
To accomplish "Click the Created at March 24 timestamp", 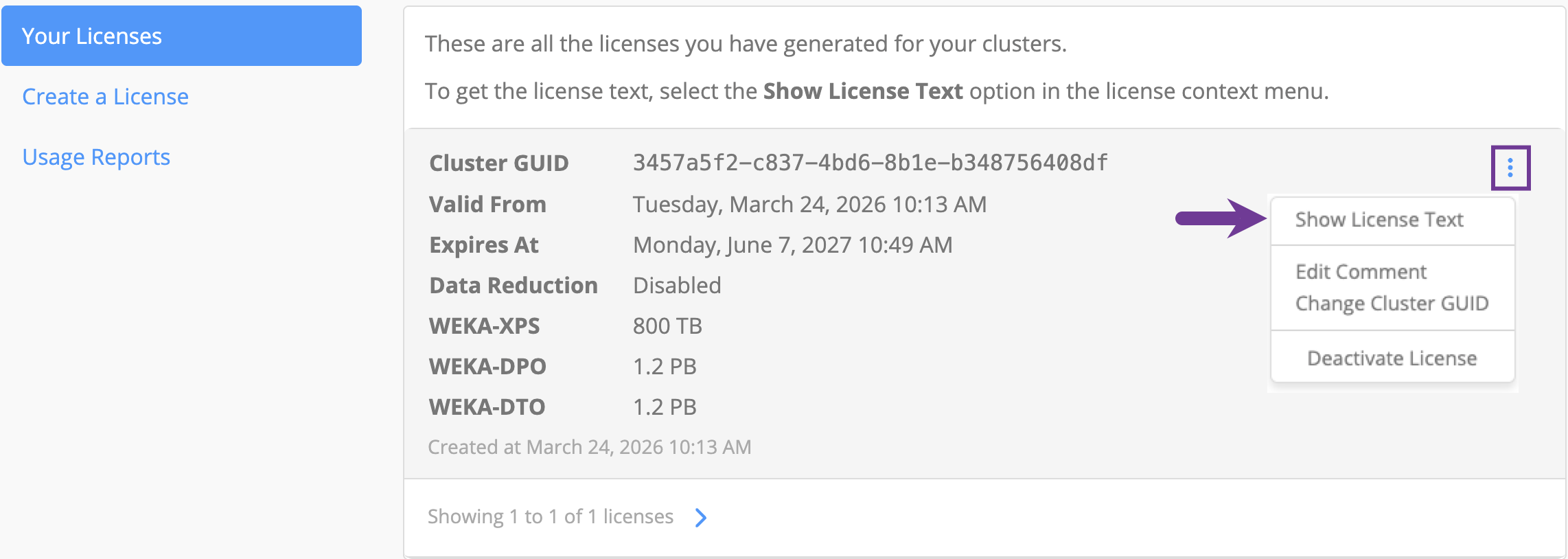I will click(590, 446).
